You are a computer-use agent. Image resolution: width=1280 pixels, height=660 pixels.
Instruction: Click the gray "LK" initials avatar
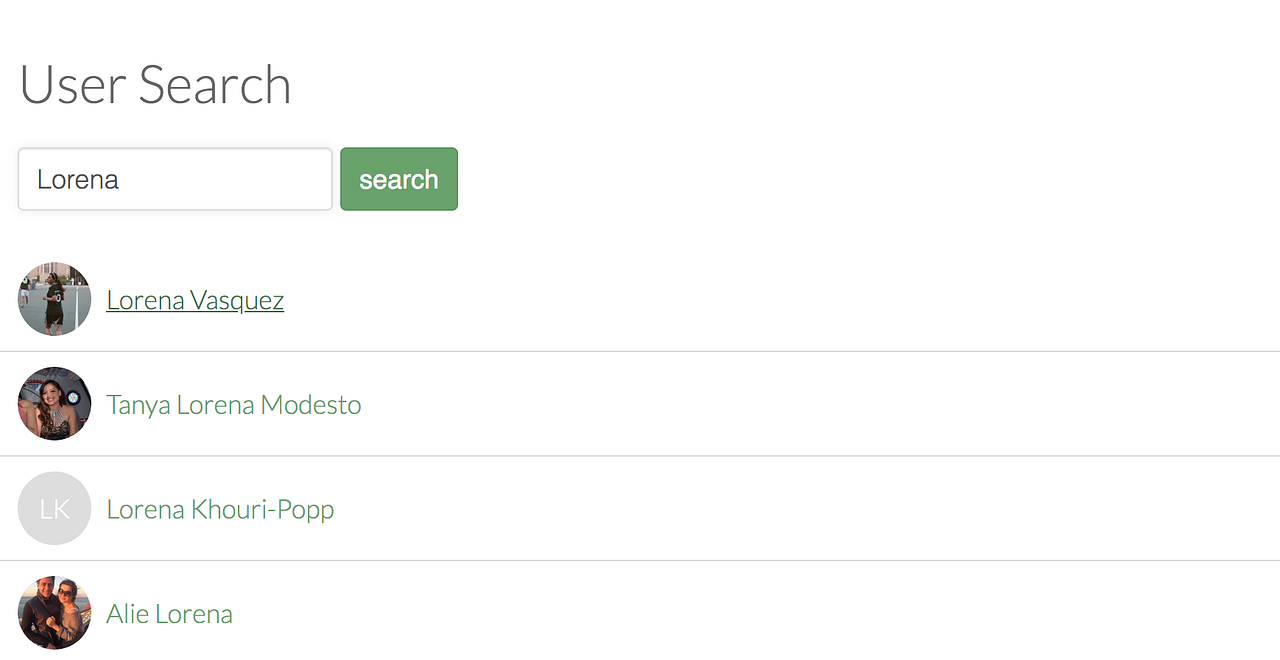coord(54,508)
